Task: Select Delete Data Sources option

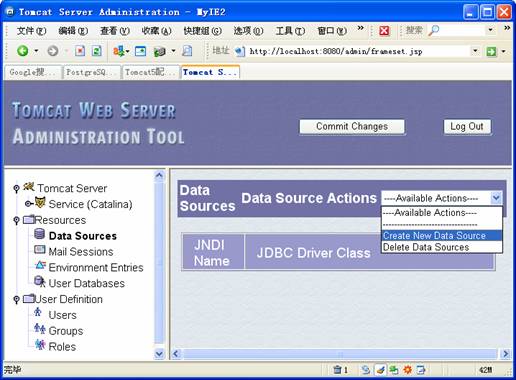Action: click(x=442, y=247)
